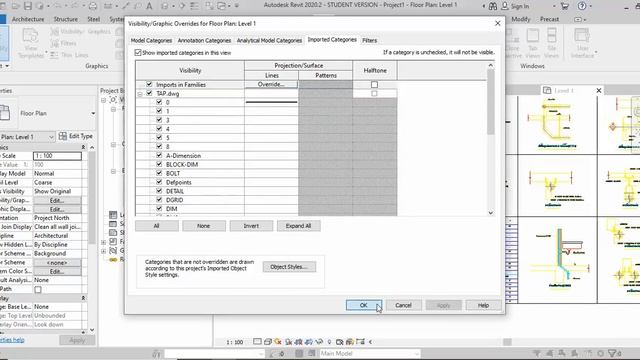Switch to the Analytical Model Categories tab
This screenshot has height=360, width=640.
point(269,40)
